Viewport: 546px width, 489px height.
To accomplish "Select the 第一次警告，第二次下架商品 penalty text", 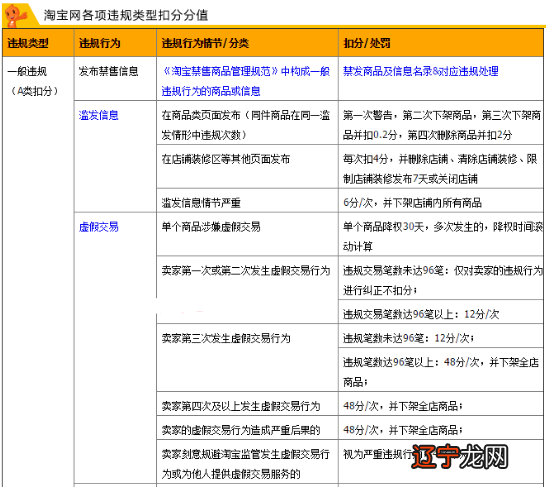I will point(442,125).
